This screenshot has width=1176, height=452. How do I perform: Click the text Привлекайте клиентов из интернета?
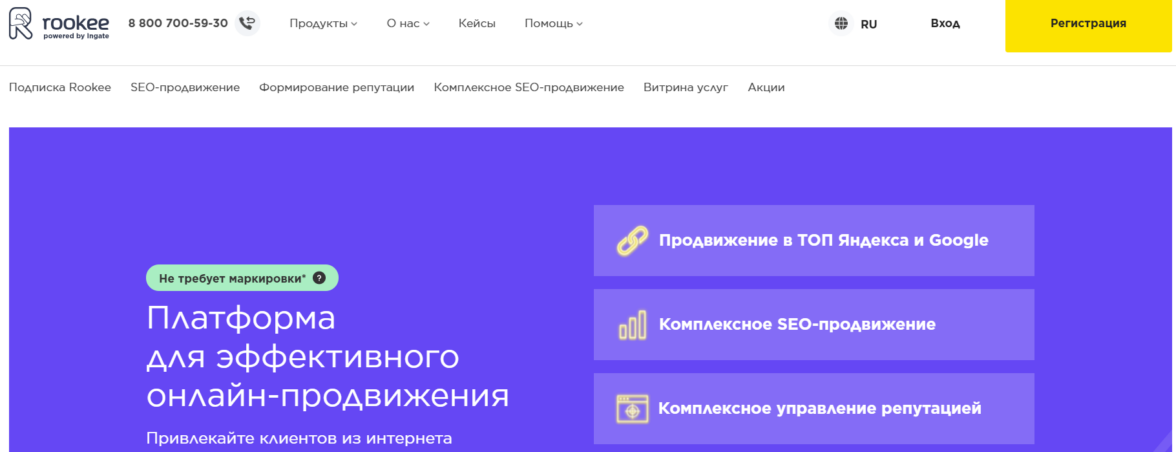coord(299,438)
